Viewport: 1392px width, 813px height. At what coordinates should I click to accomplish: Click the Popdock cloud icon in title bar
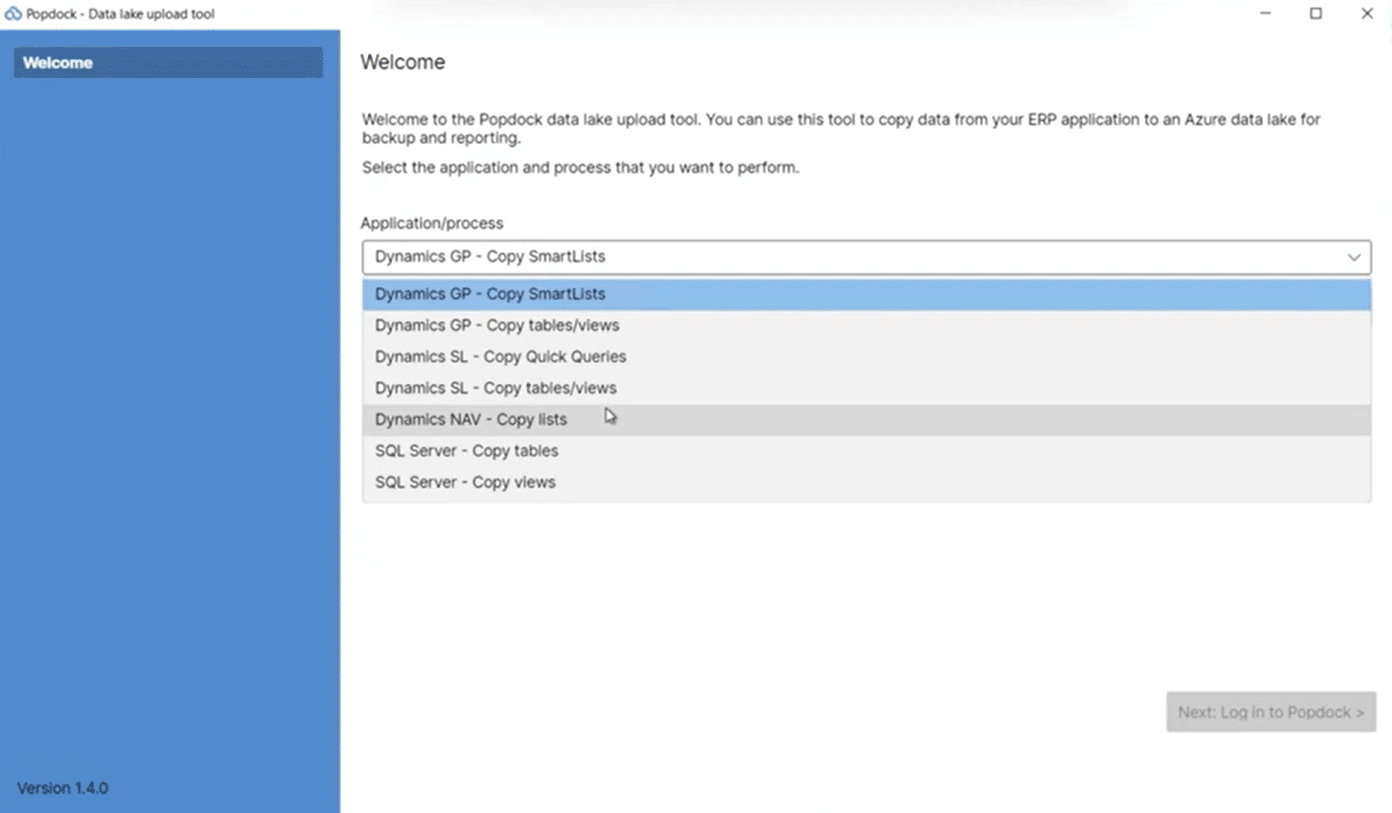[13, 14]
